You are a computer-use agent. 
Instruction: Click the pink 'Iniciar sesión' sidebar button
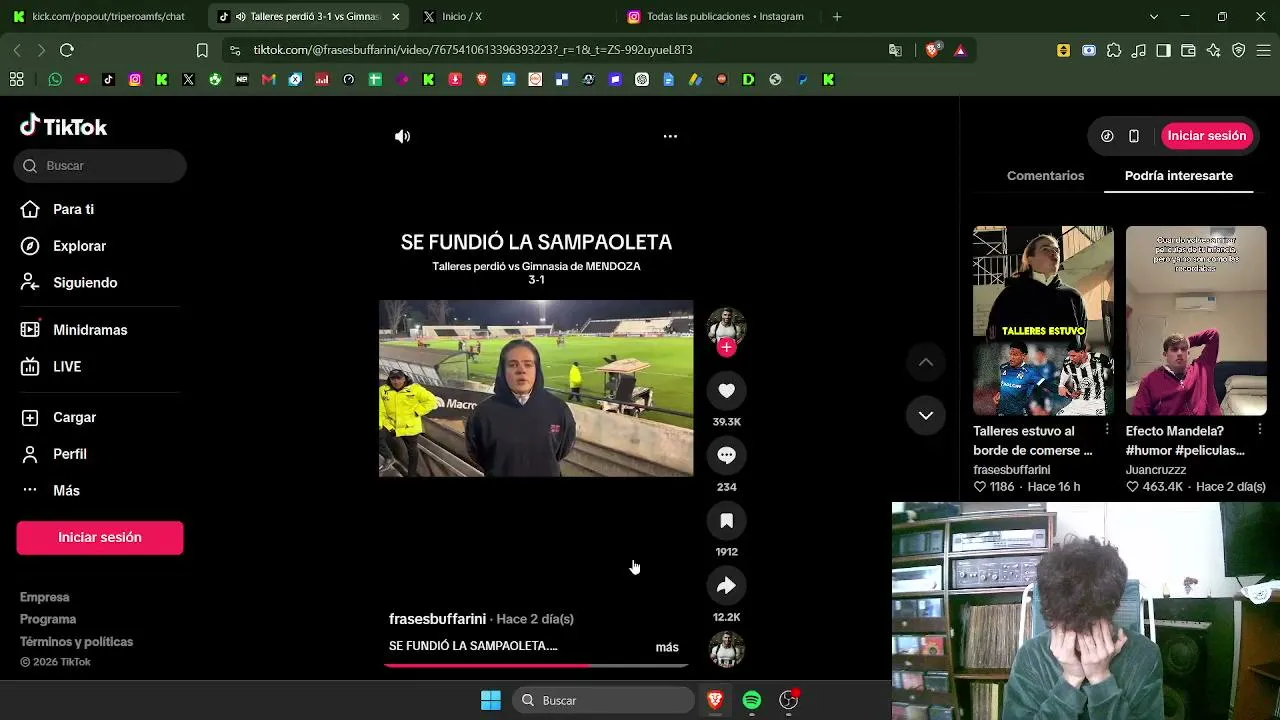point(100,537)
